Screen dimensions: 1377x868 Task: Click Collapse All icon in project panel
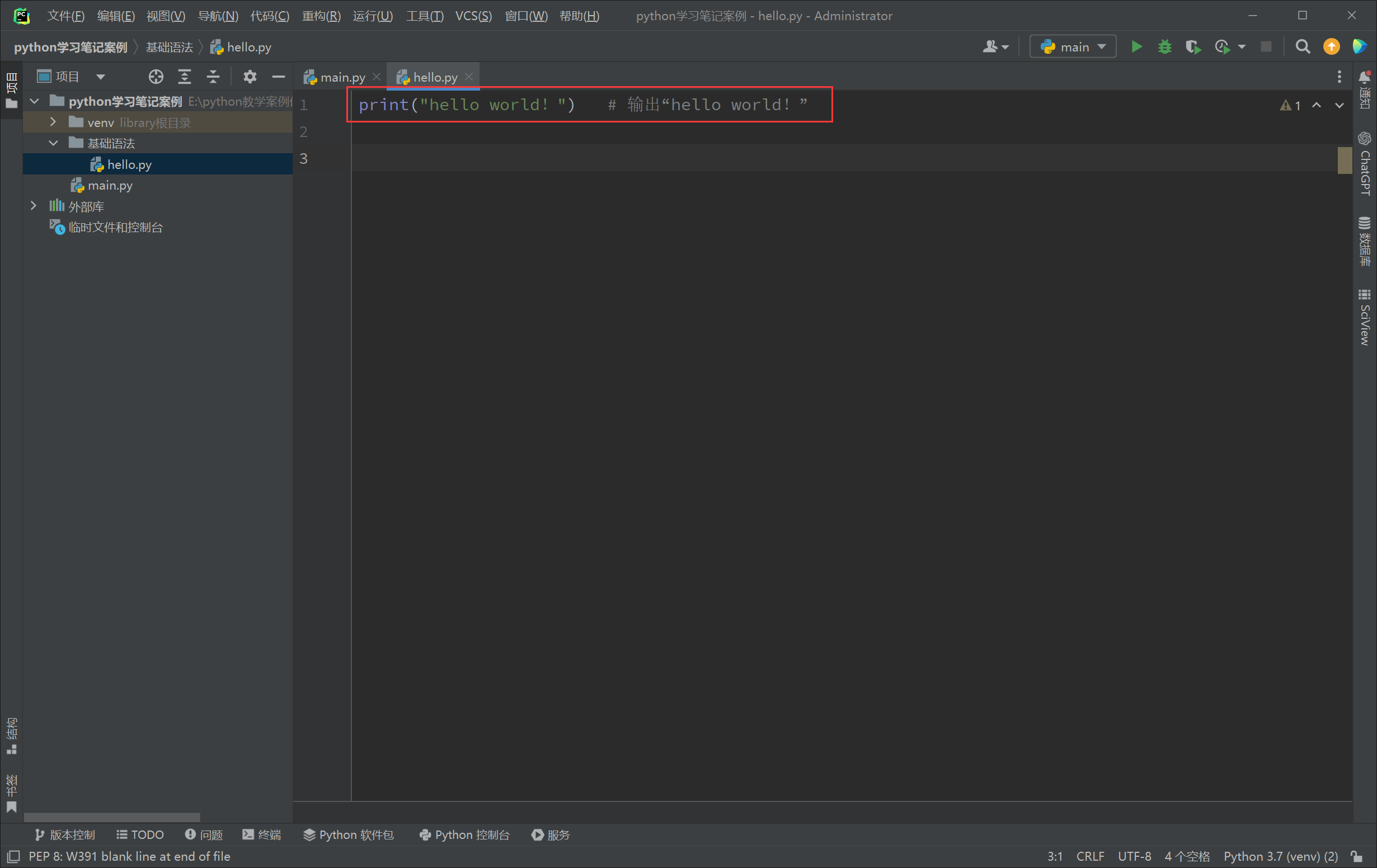point(213,77)
